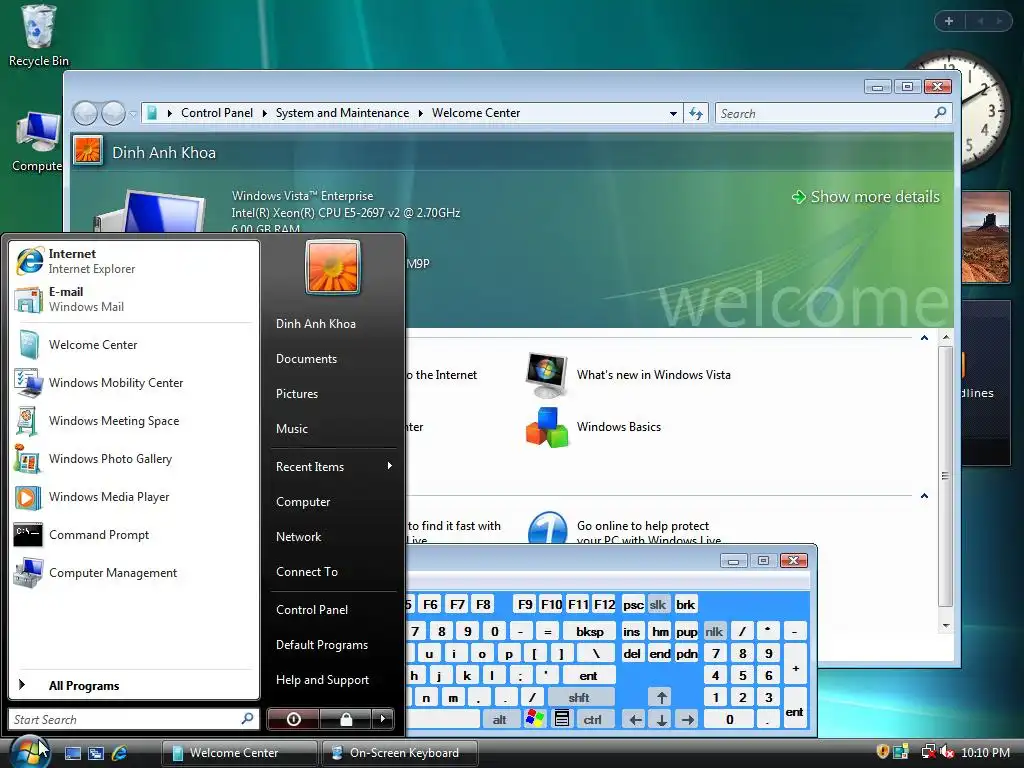Screen dimensions: 1024x768
Task: Open Windows Mail E-mail entry
Action: point(134,299)
